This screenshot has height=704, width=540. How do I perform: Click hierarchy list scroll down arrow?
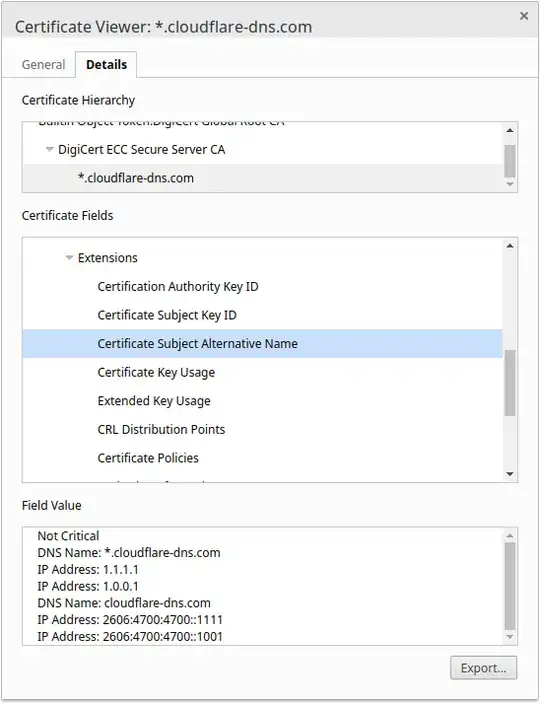point(509,185)
